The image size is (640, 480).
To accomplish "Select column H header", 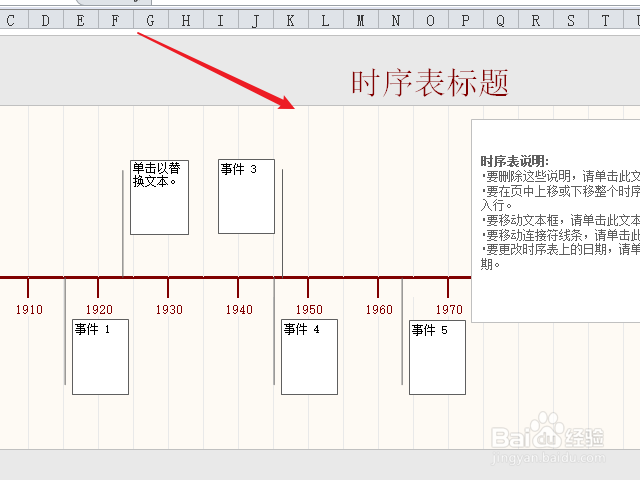I will coord(186,20).
